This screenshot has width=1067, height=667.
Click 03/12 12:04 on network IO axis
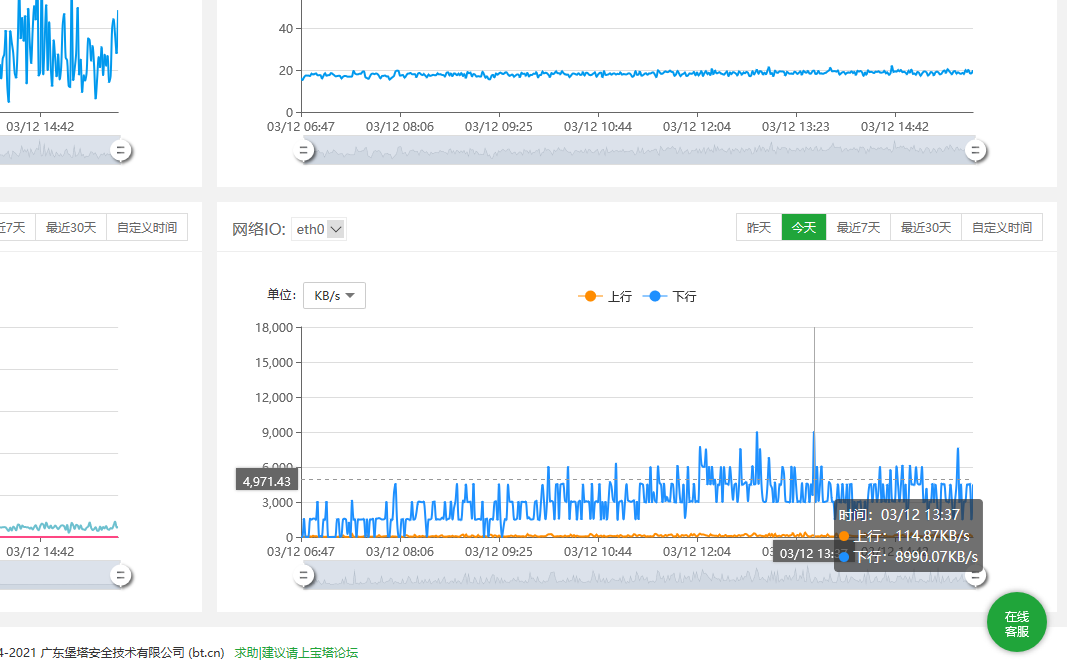[x=697, y=551]
